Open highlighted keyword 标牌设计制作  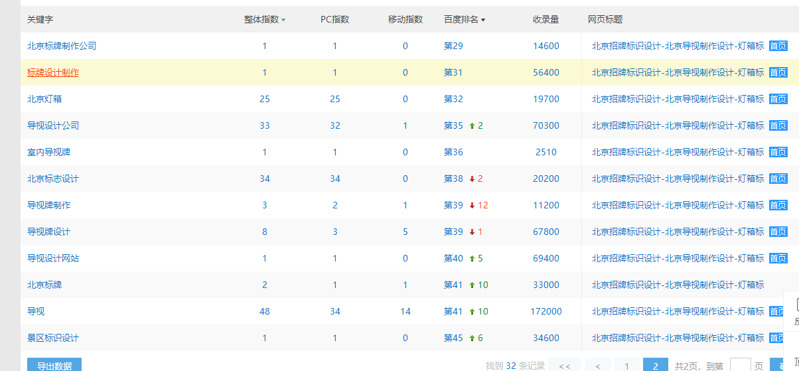click(53, 72)
